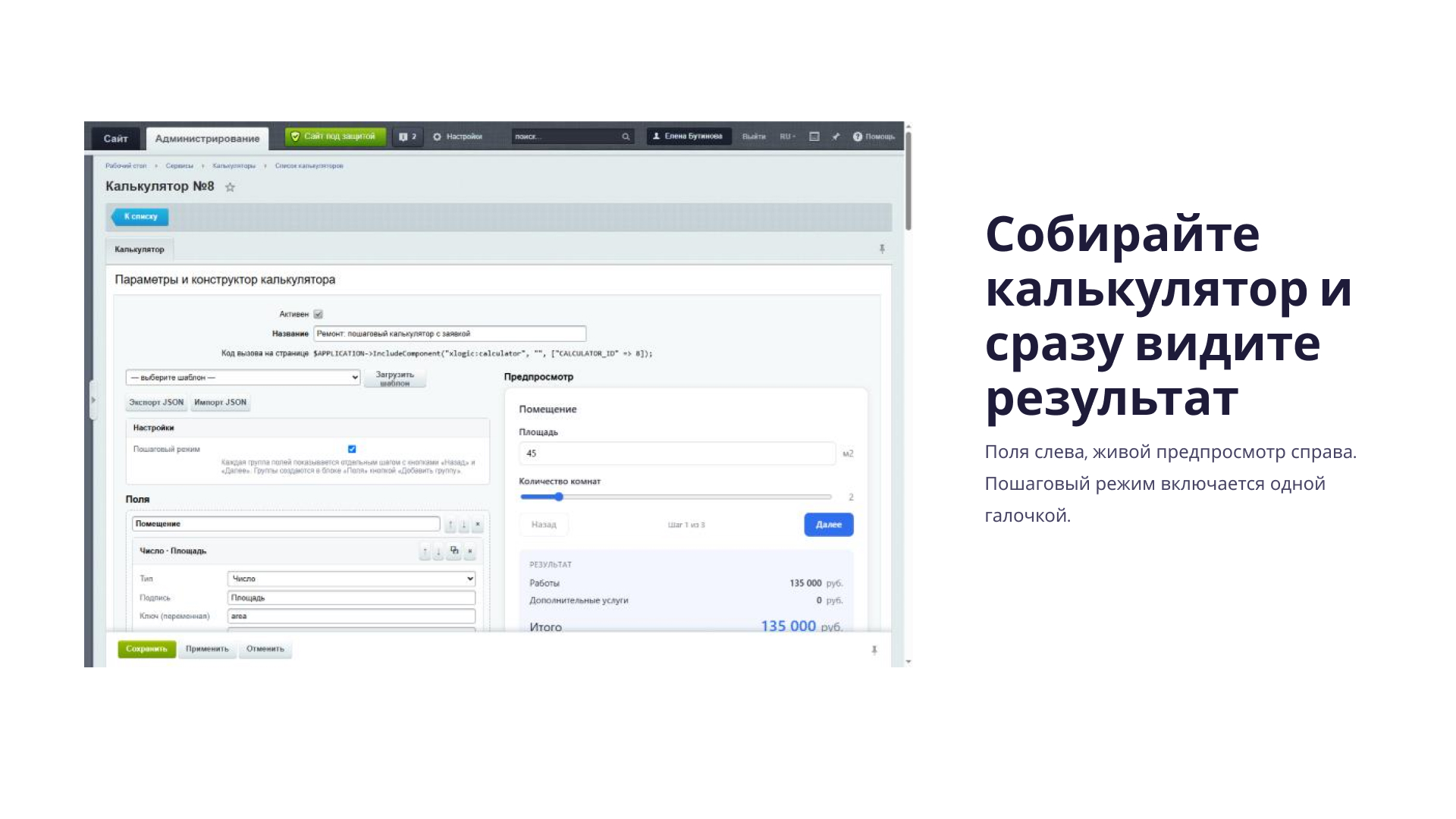Expand the collapsed left sidebar handle
1456x819 pixels.
(x=93, y=400)
